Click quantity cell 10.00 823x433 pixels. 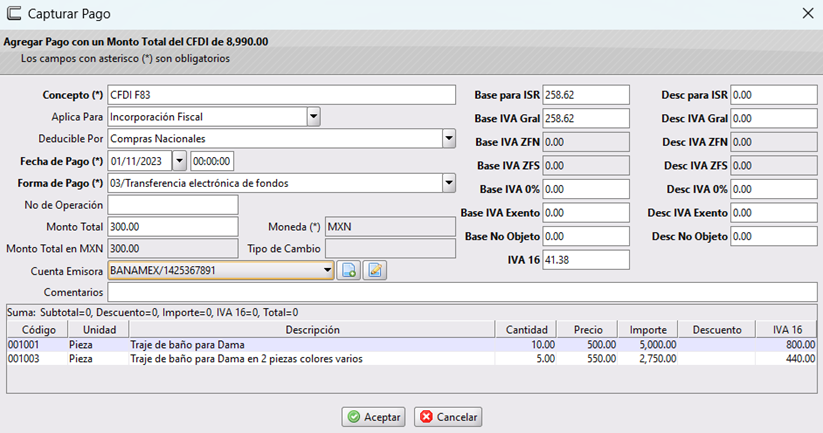pyautogui.click(x=526, y=345)
